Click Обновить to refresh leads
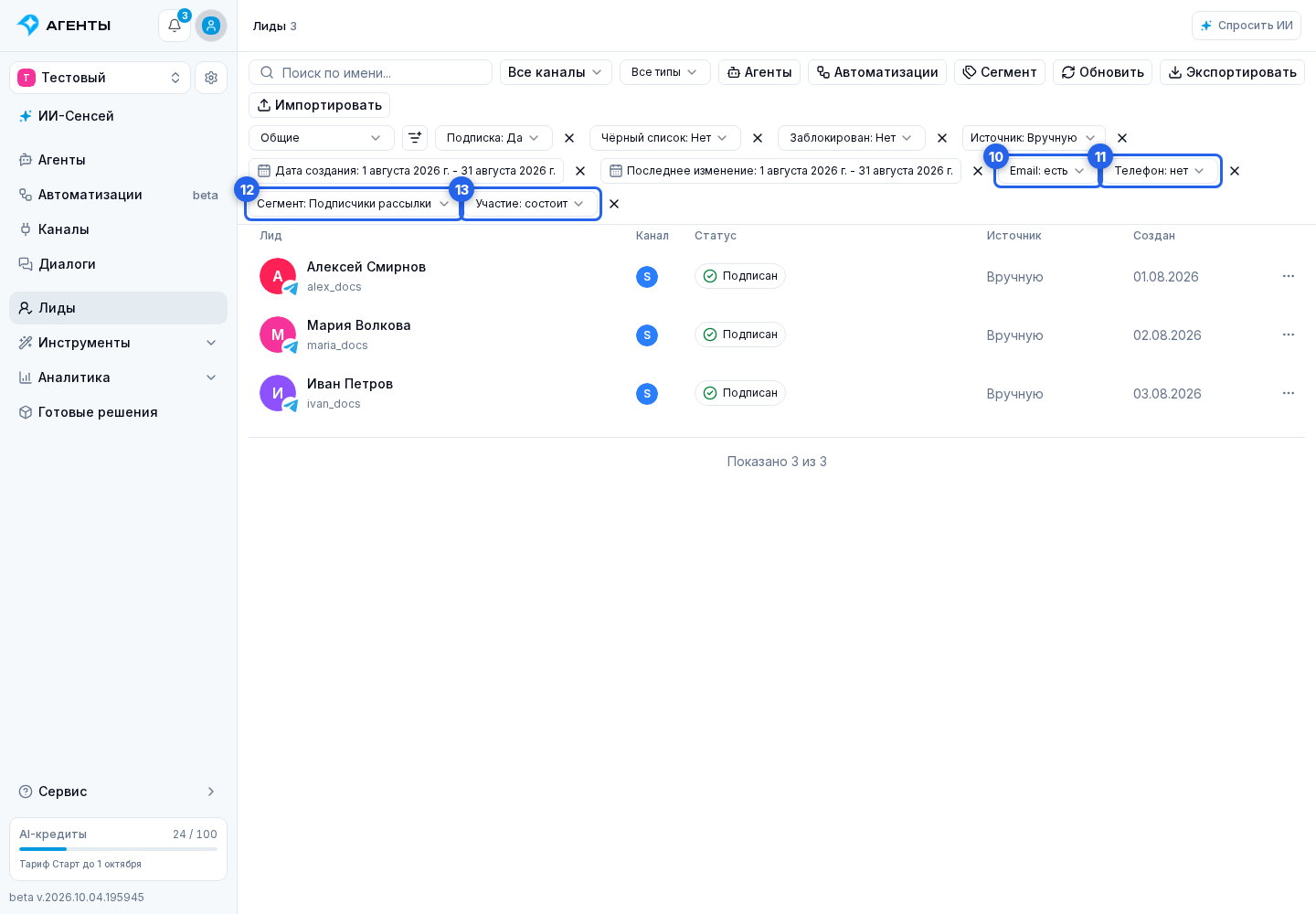The image size is (1316, 914). 1102,72
